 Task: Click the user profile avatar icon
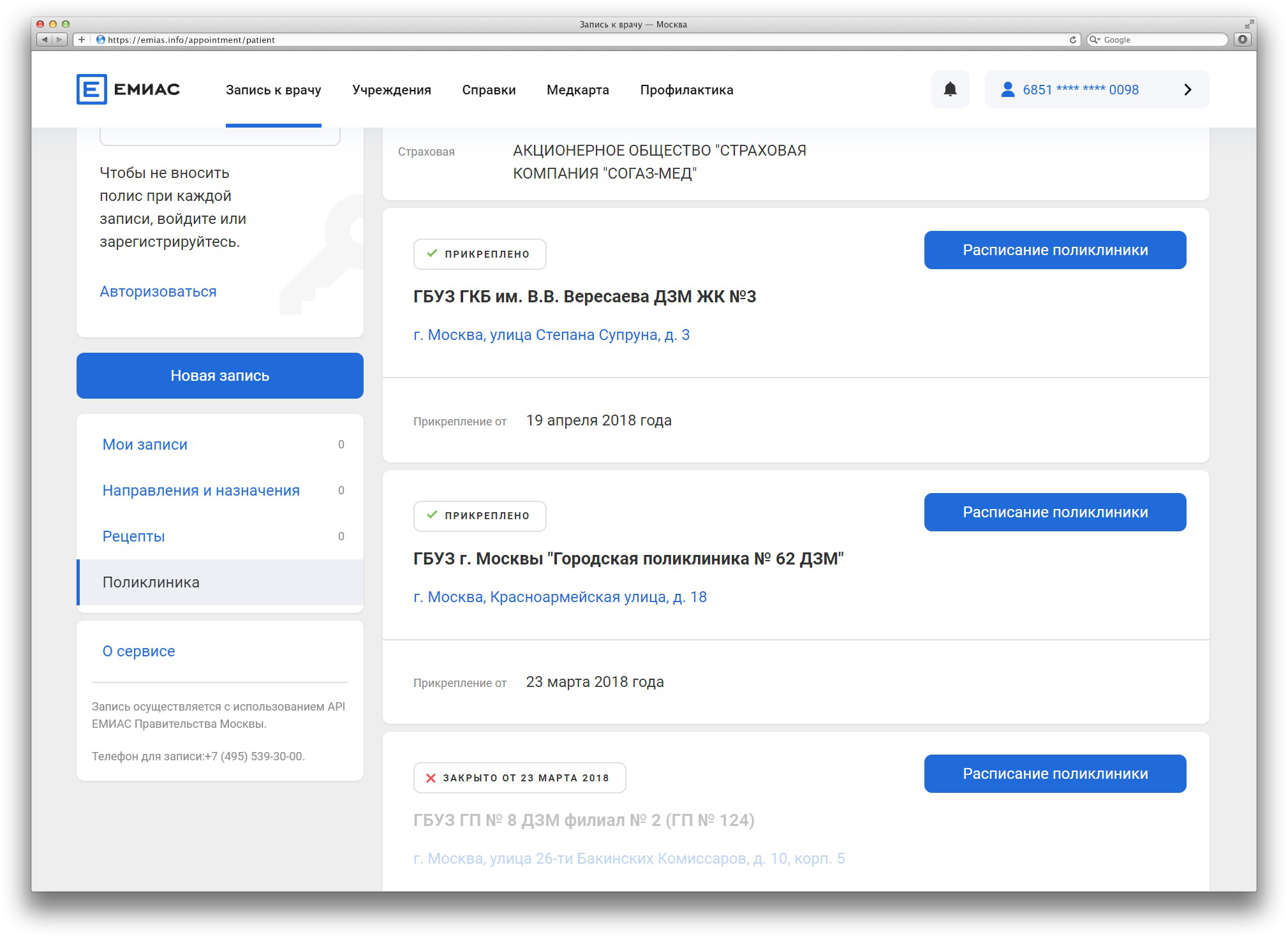(x=1007, y=89)
